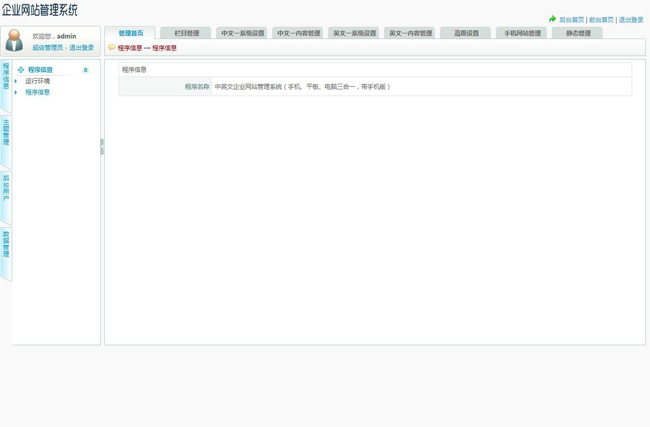Open the 管理首页 tab
The height and width of the screenshot is (427, 650).
coord(131,33)
